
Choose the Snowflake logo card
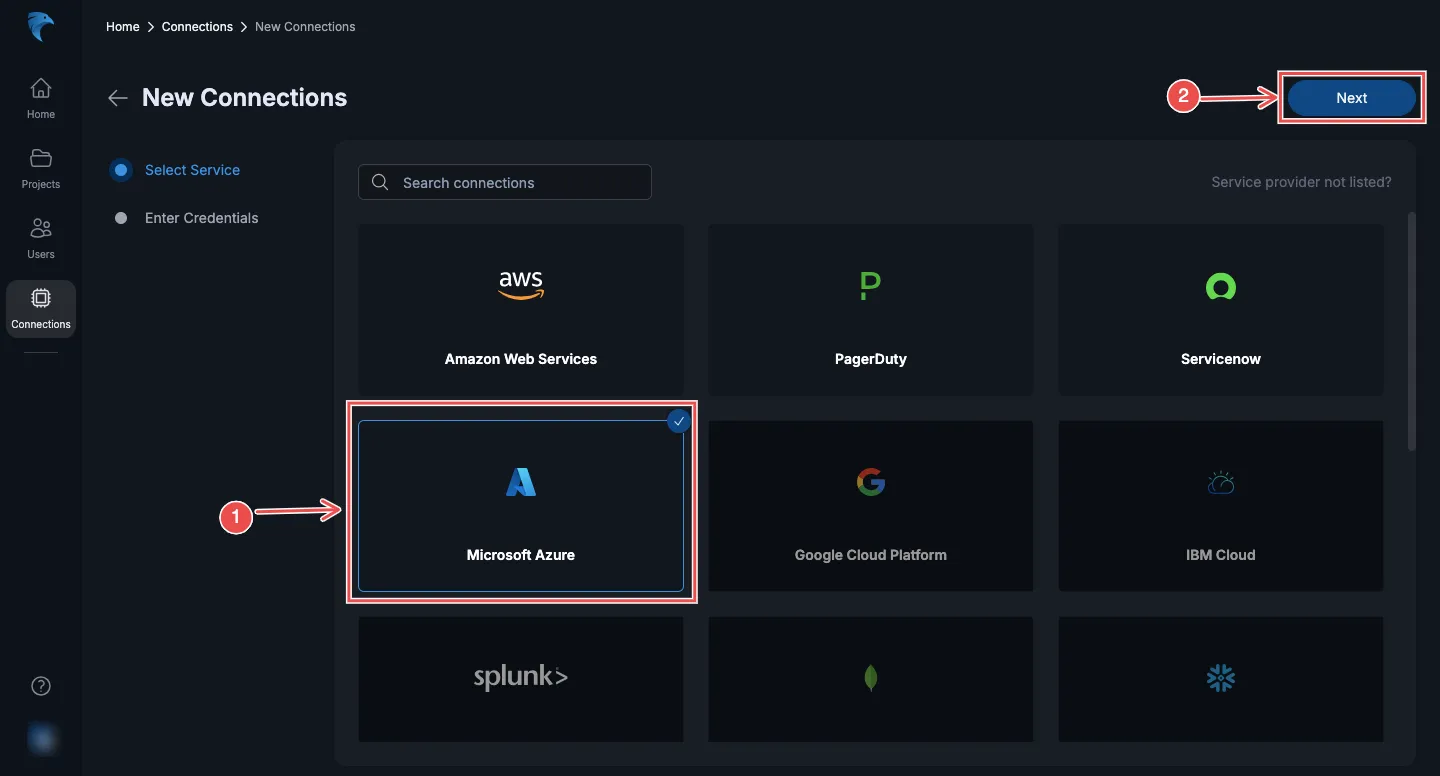point(1221,679)
